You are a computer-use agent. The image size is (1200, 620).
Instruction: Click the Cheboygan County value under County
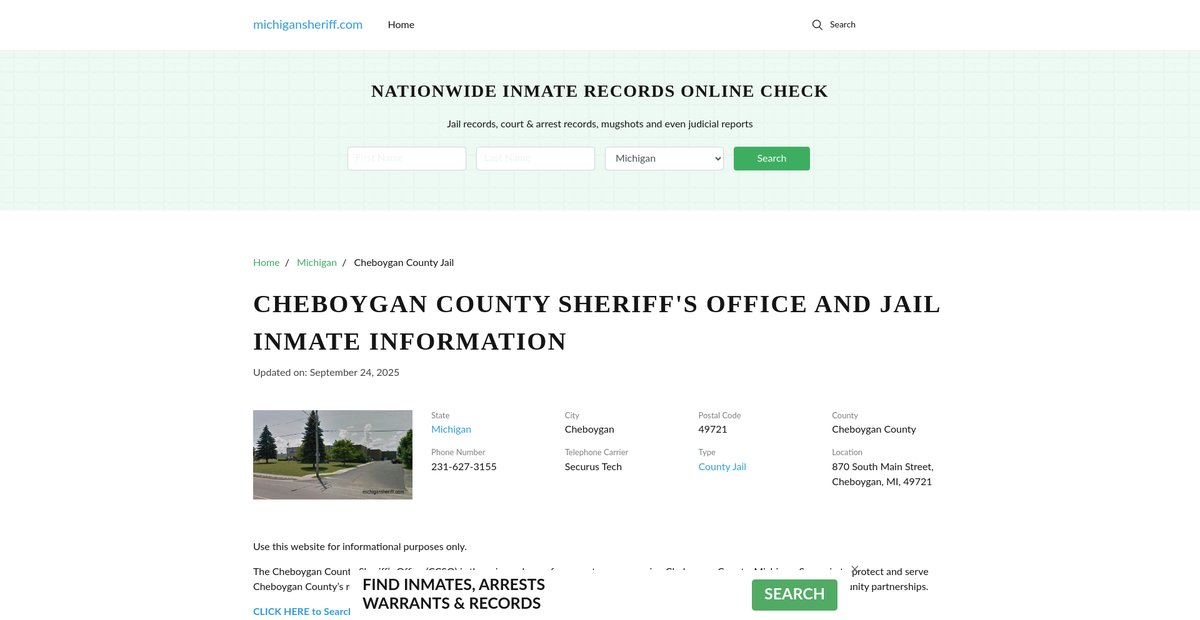coord(874,429)
